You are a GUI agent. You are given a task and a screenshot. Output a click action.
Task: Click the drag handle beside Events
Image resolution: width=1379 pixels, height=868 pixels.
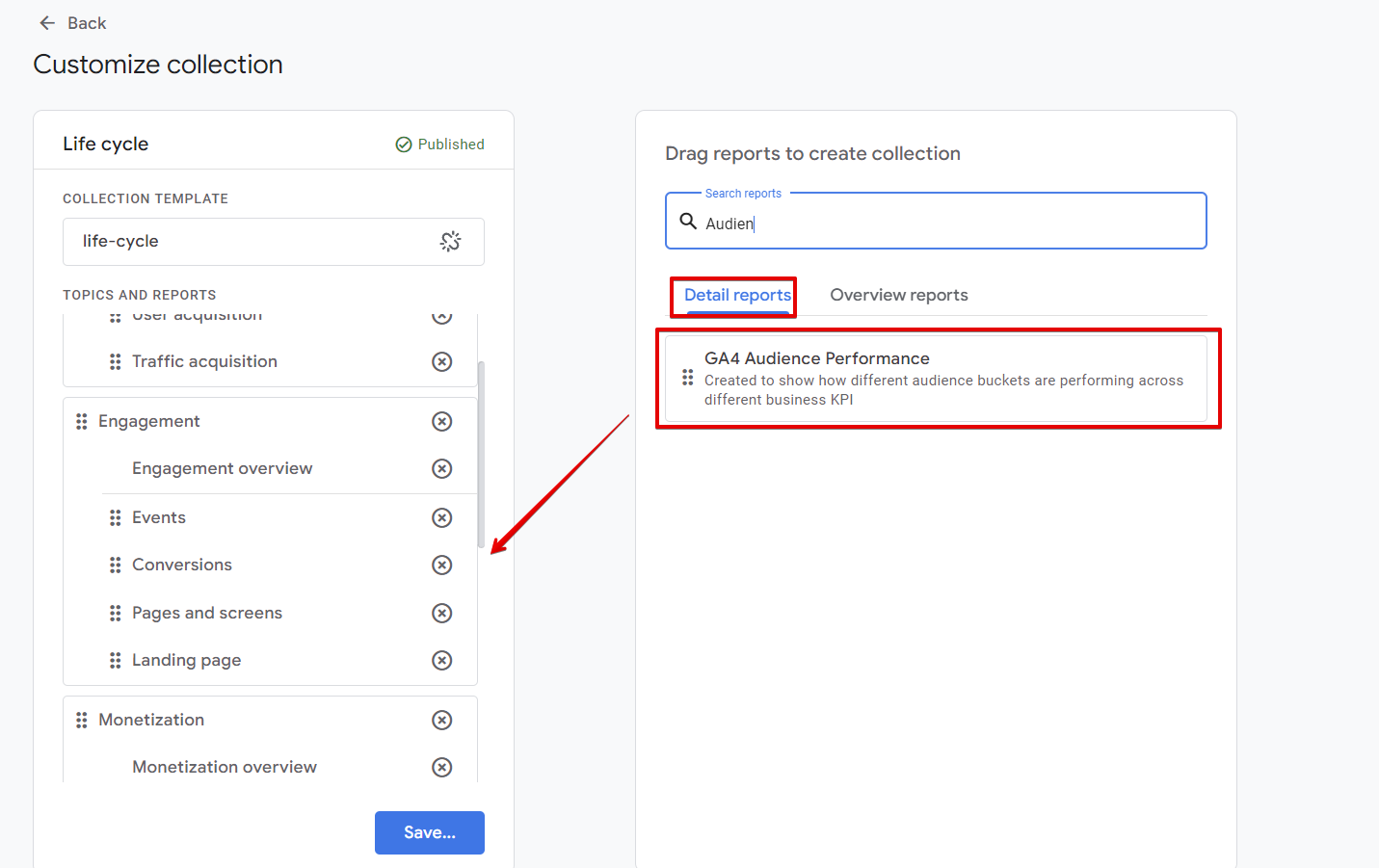(115, 517)
